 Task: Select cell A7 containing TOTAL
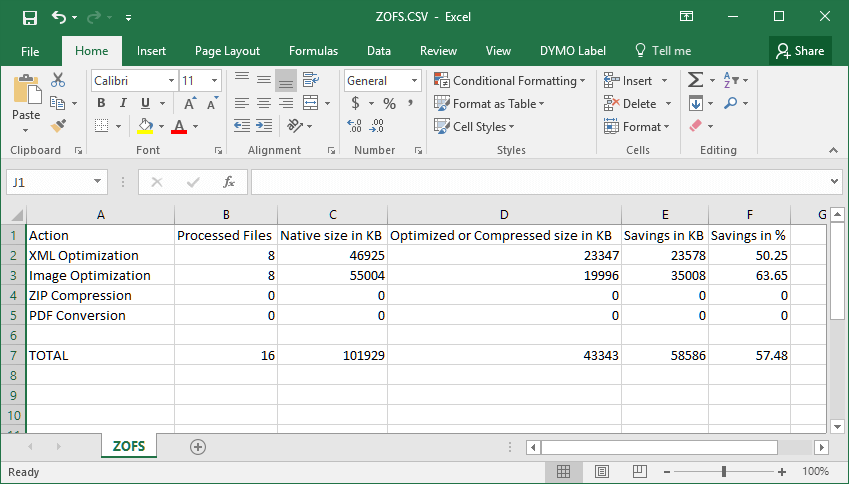click(100, 355)
